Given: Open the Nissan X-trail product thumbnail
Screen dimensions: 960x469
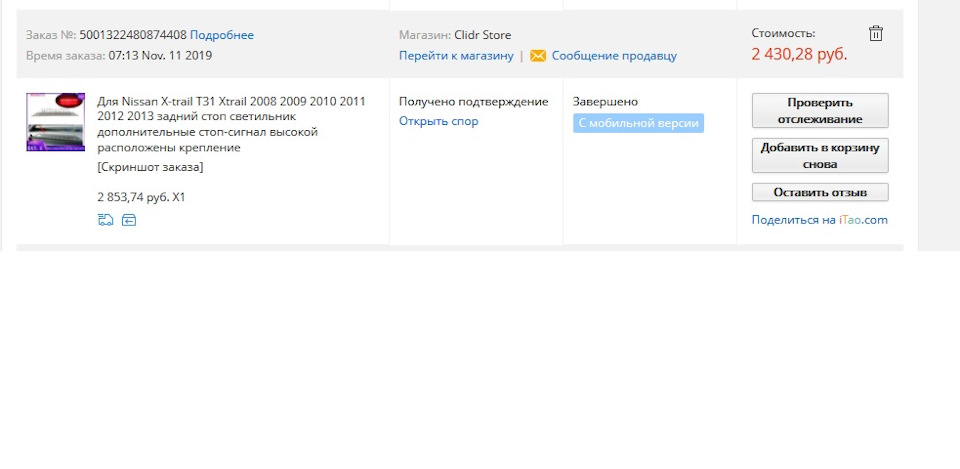Looking at the screenshot, I should click(x=56, y=122).
